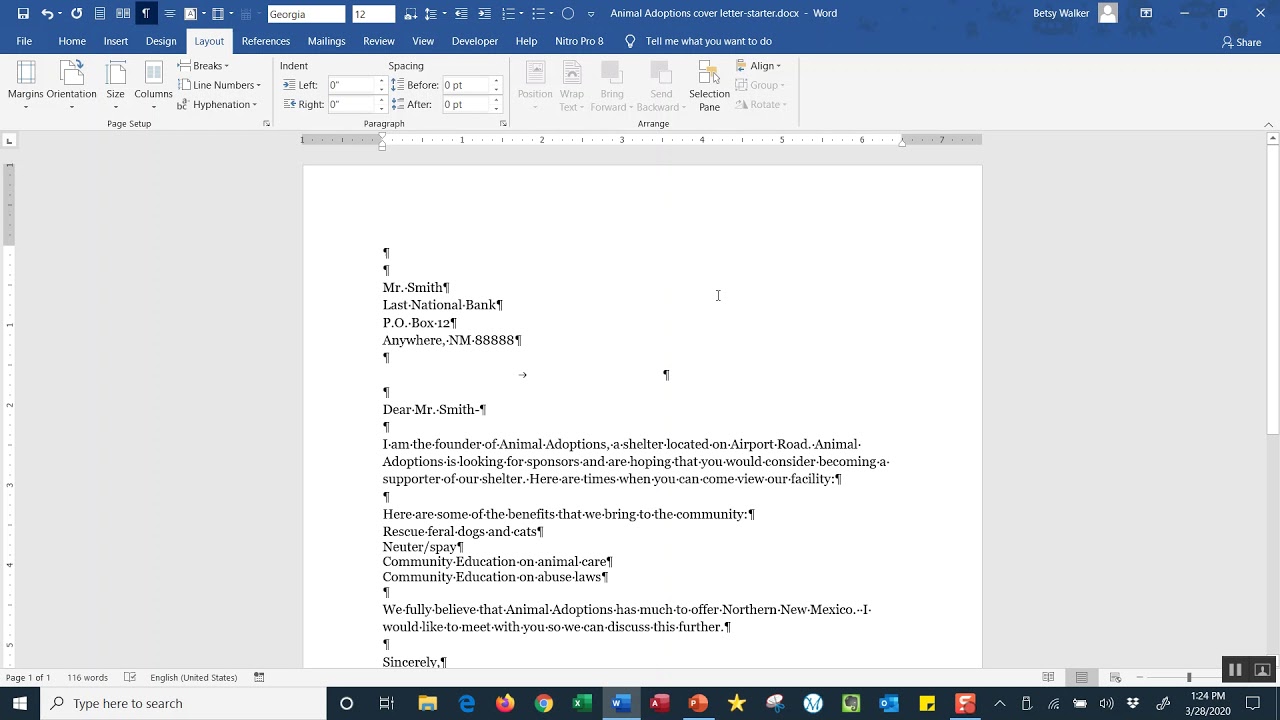This screenshot has height=720, width=1280.
Task: Switch to Read Mode view
Action: 1048,677
